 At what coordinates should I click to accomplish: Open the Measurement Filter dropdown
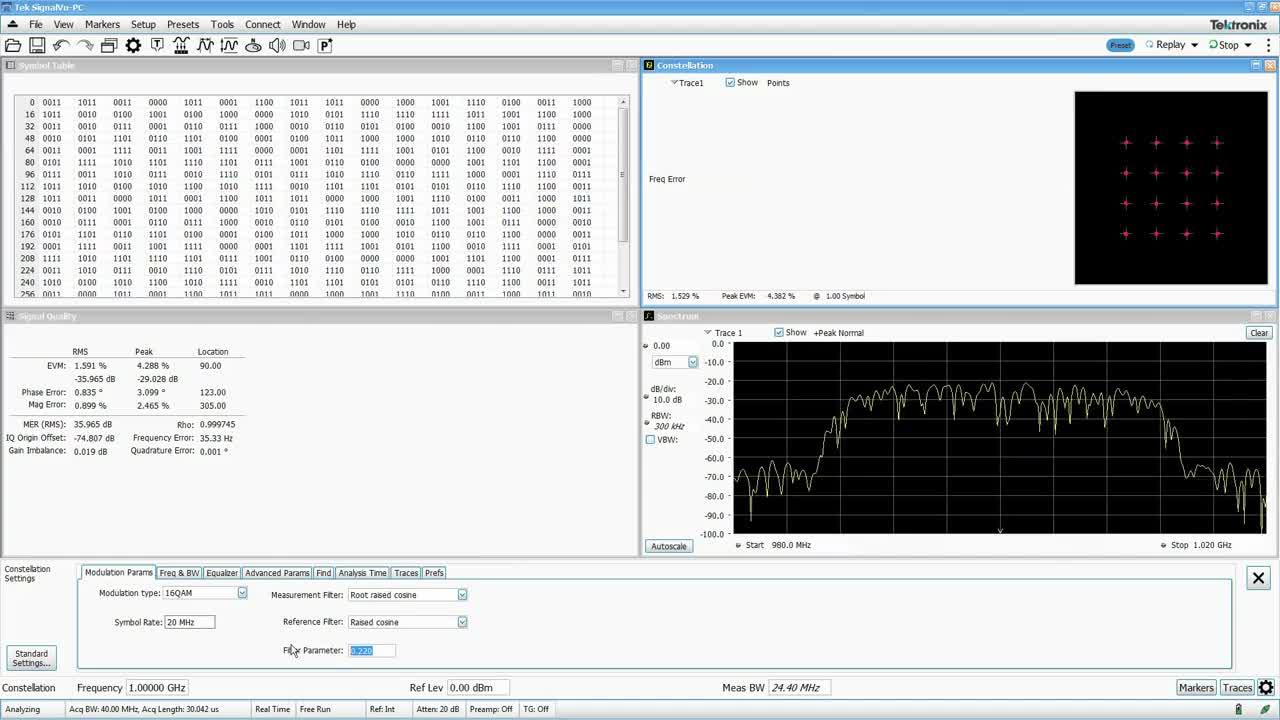pyautogui.click(x=461, y=594)
